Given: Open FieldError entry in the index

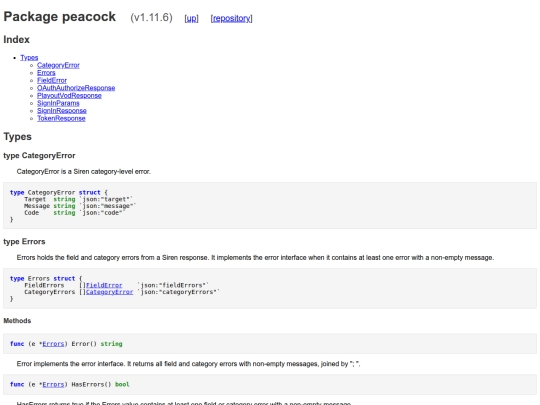Looking at the screenshot, I should [x=52, y=80].
